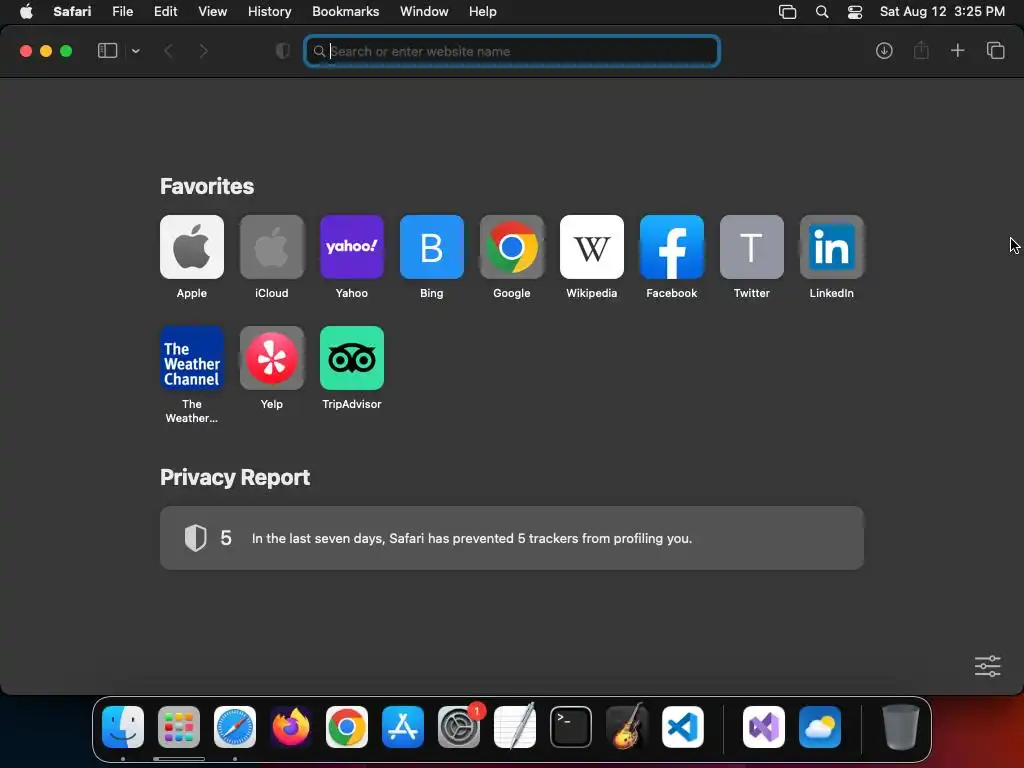
Task: Open the History menu
Action: (x=269, y=12)
